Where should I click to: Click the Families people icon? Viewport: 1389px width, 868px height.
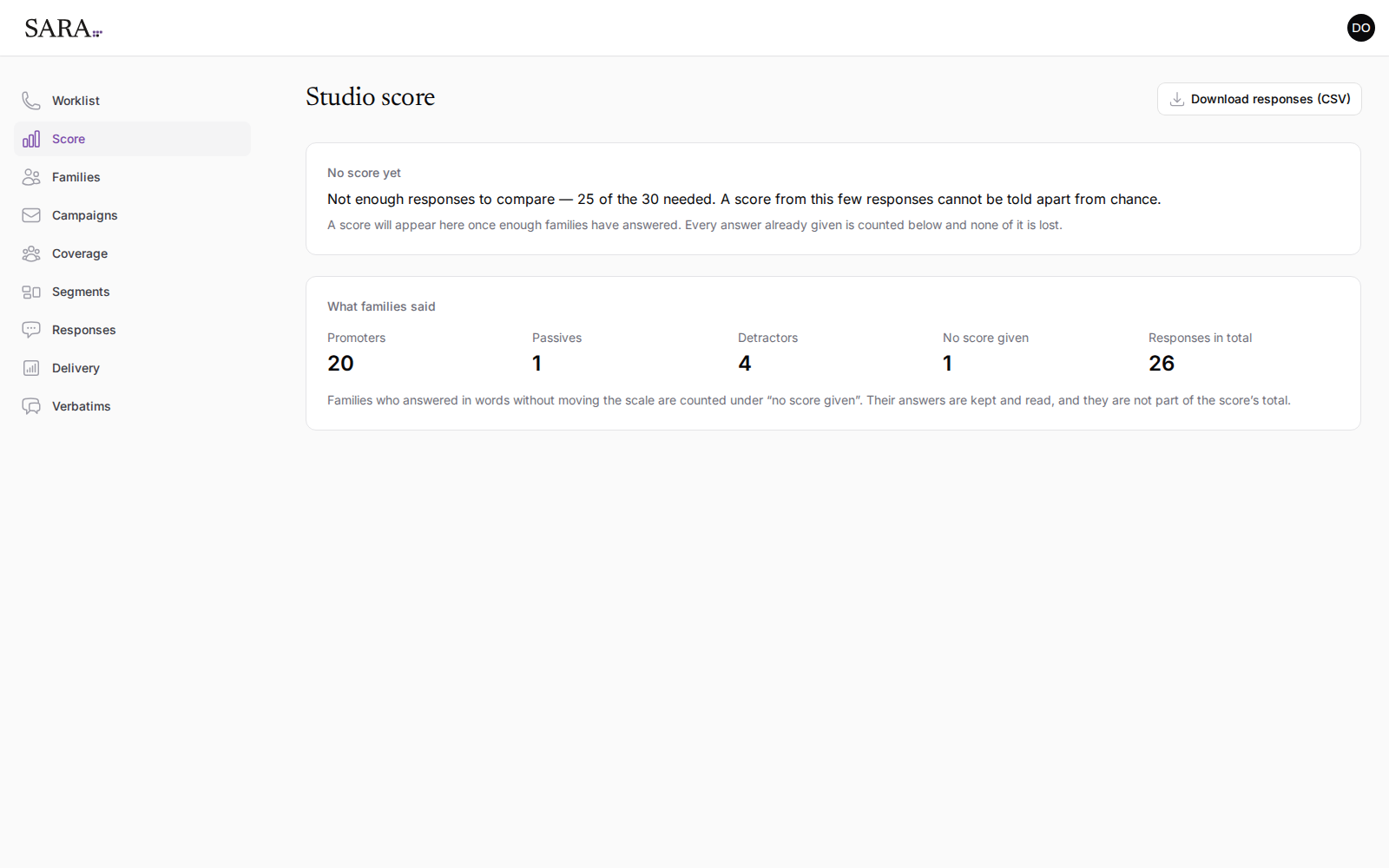pos(31,177)
